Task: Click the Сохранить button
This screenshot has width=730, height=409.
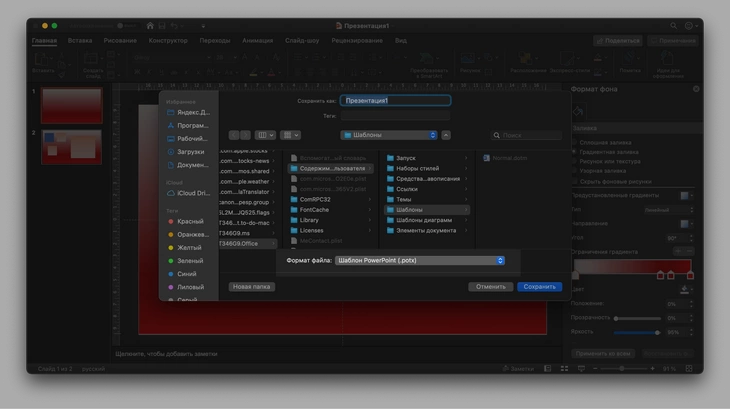Action: [x=540, y=287]
